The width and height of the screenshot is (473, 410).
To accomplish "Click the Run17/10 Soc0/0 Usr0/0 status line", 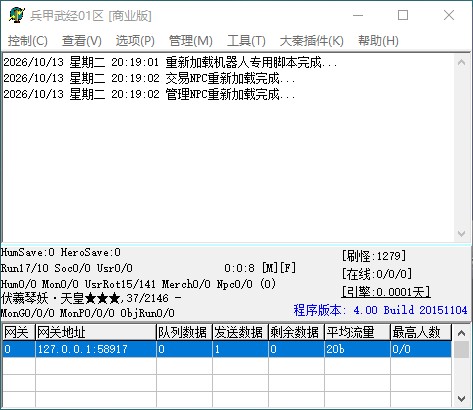I will 67,268.
